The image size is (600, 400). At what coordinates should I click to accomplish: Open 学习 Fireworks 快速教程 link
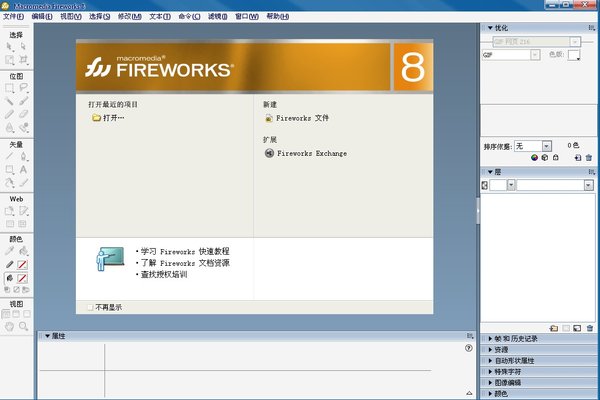pos(185,251)
